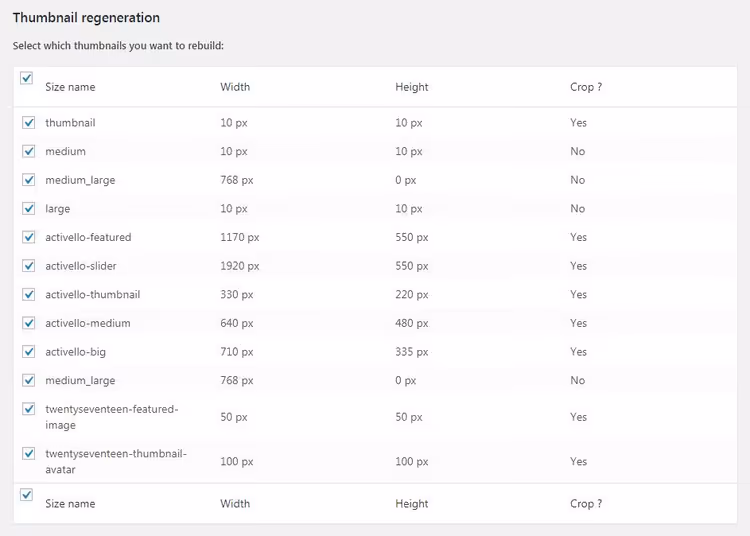This screenshot has width=750, height=536.
Task: Click the crop value 'Yes' in the thumbnail row
Action: pyautogui.click(x=578, y=123)
